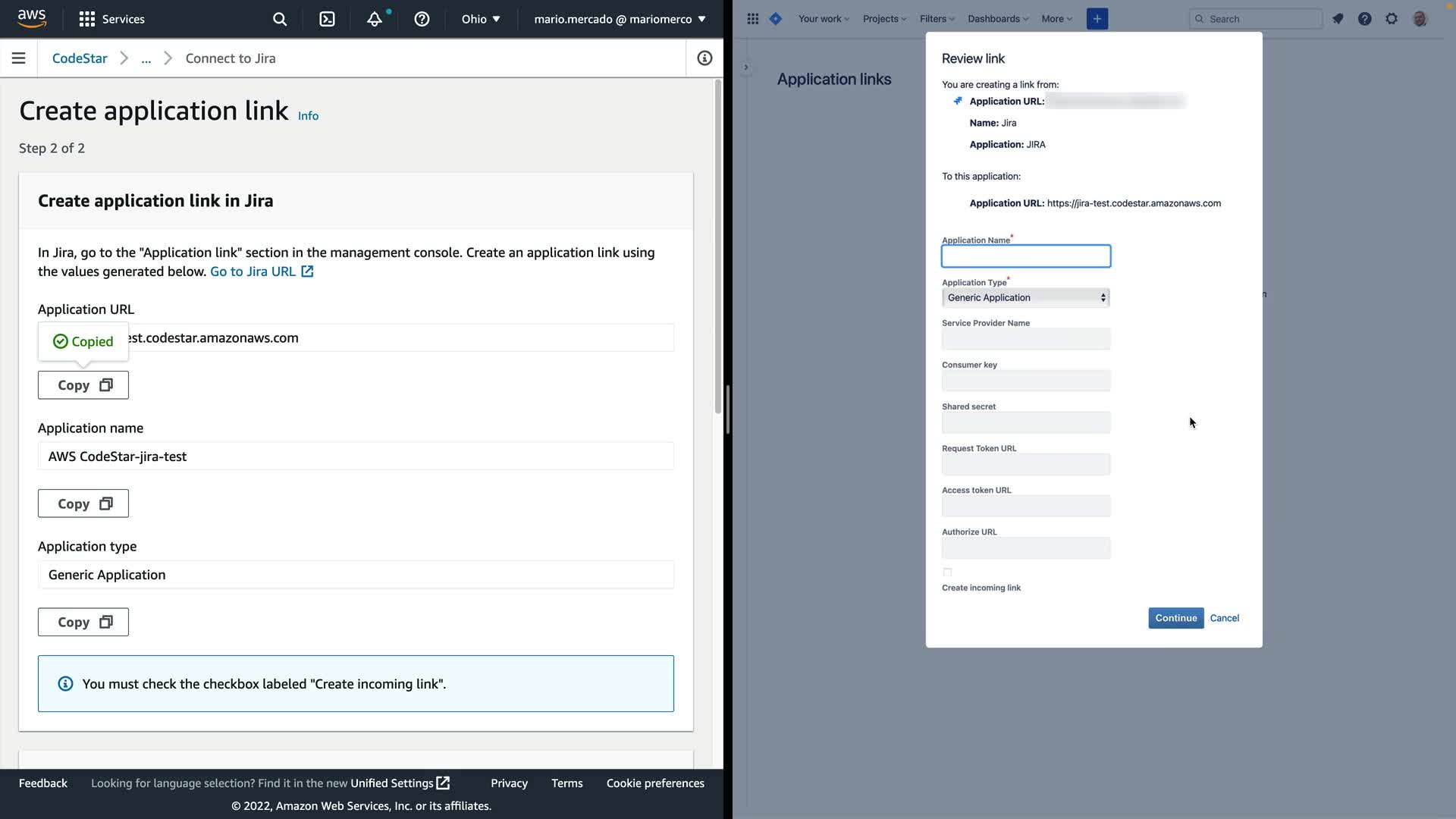
Task: Open Application Type Generic Application dropdown
Action: click(x=1025, y=298)
